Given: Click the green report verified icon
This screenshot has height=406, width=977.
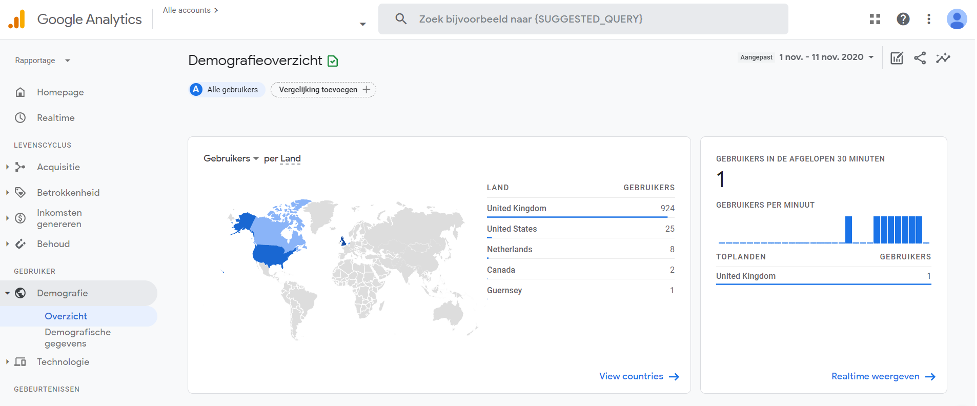Looking at the screenshot, I should pos(333,61).
